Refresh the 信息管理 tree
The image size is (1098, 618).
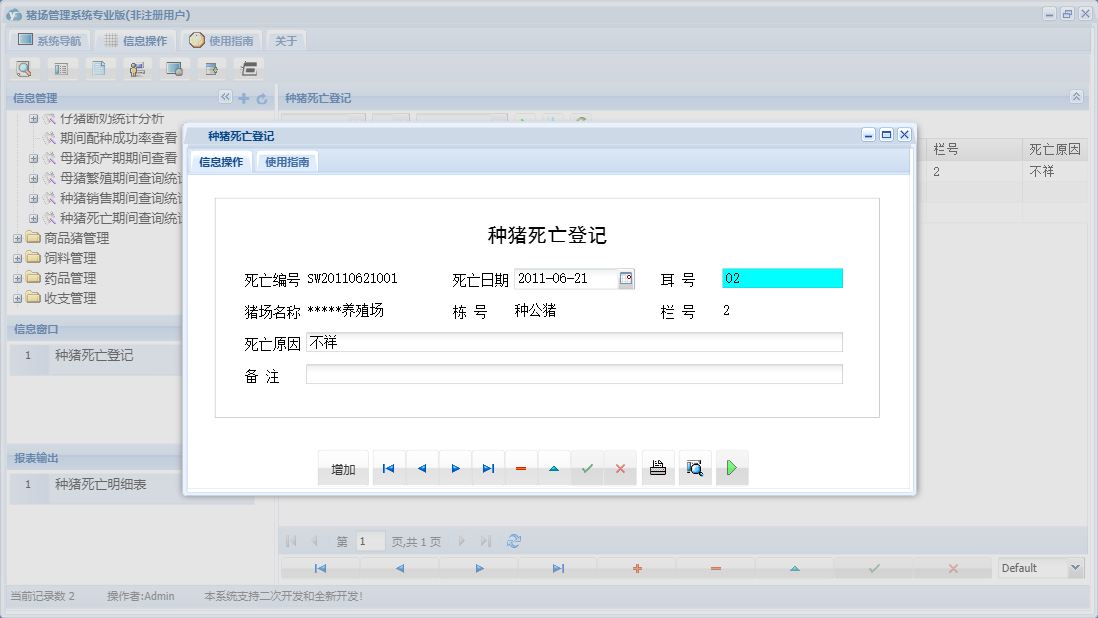click(262, 99)
